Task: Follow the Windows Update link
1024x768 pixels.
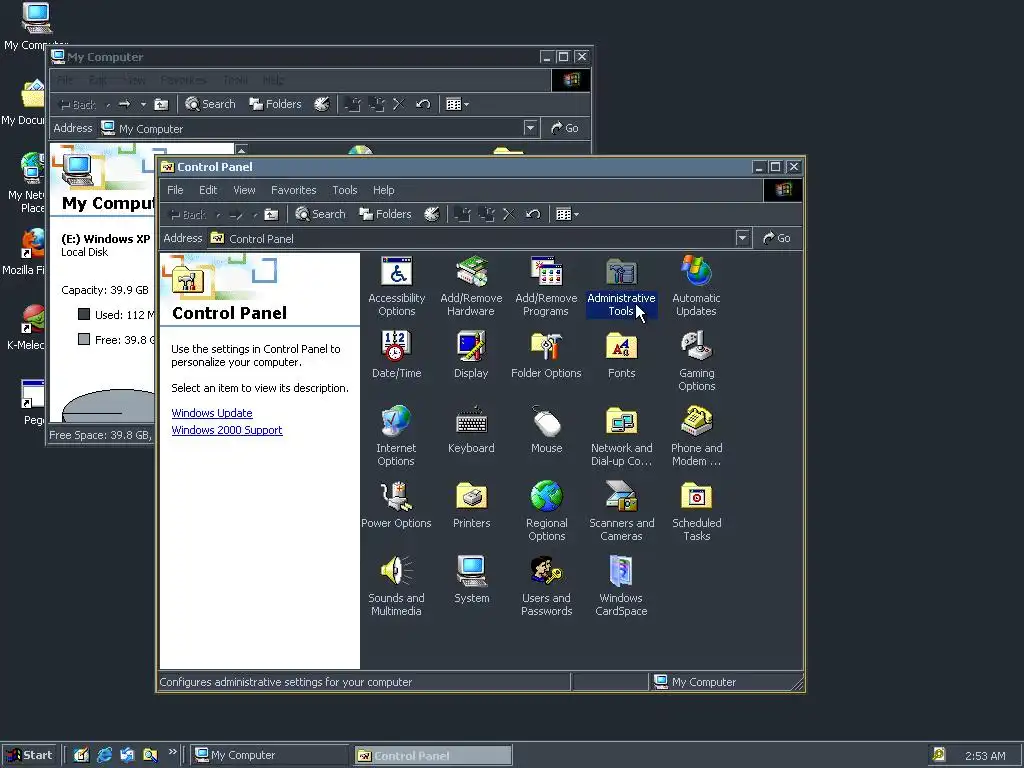Action: [212, 413]
